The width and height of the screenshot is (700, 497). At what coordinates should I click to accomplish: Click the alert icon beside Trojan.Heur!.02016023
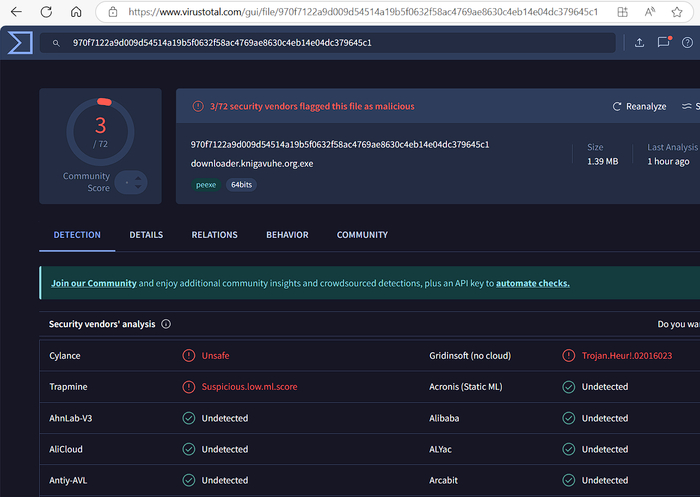pos(569,356)
